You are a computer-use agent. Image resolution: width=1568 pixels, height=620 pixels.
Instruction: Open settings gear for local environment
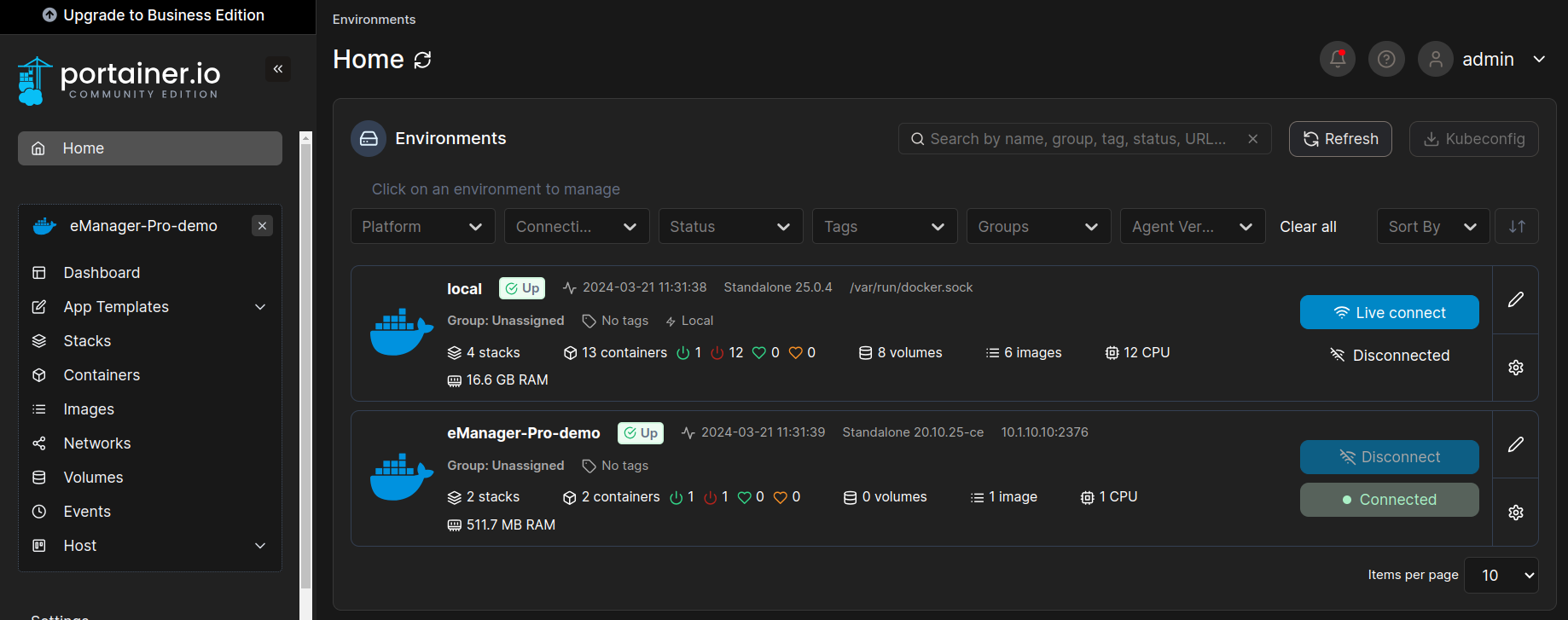pos(1515,368)
